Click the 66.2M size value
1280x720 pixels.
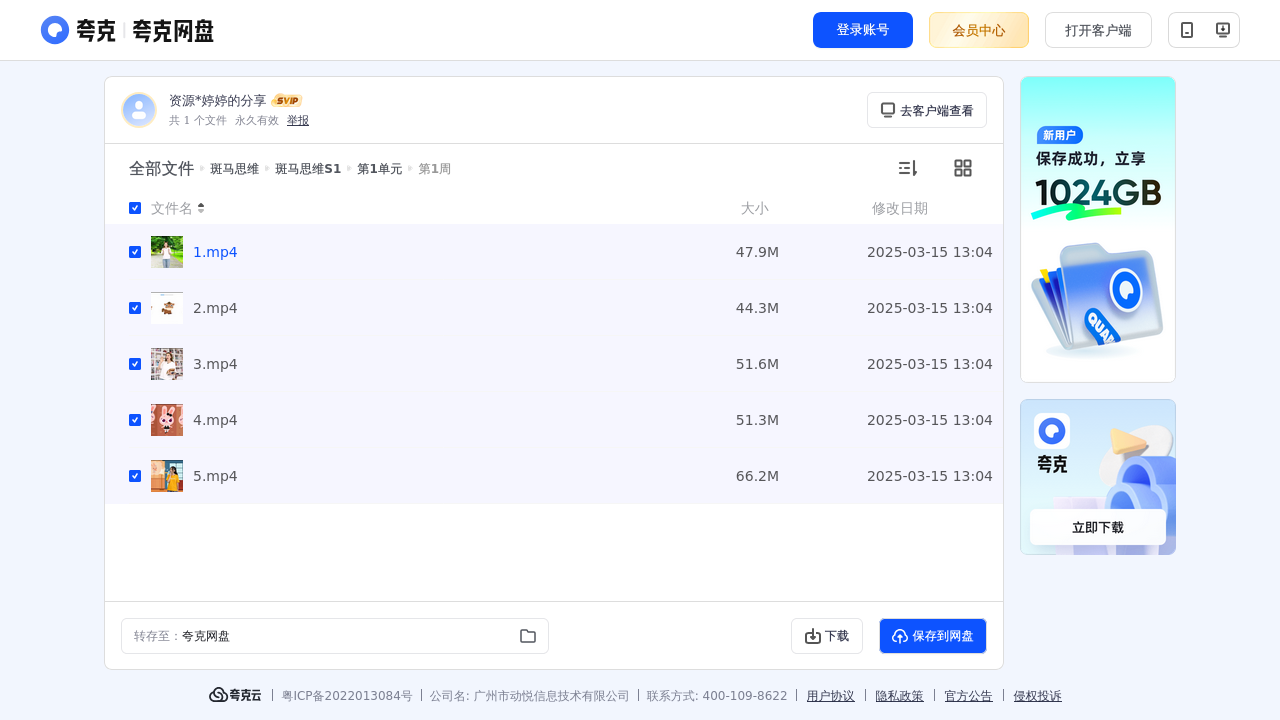point(757,476)
